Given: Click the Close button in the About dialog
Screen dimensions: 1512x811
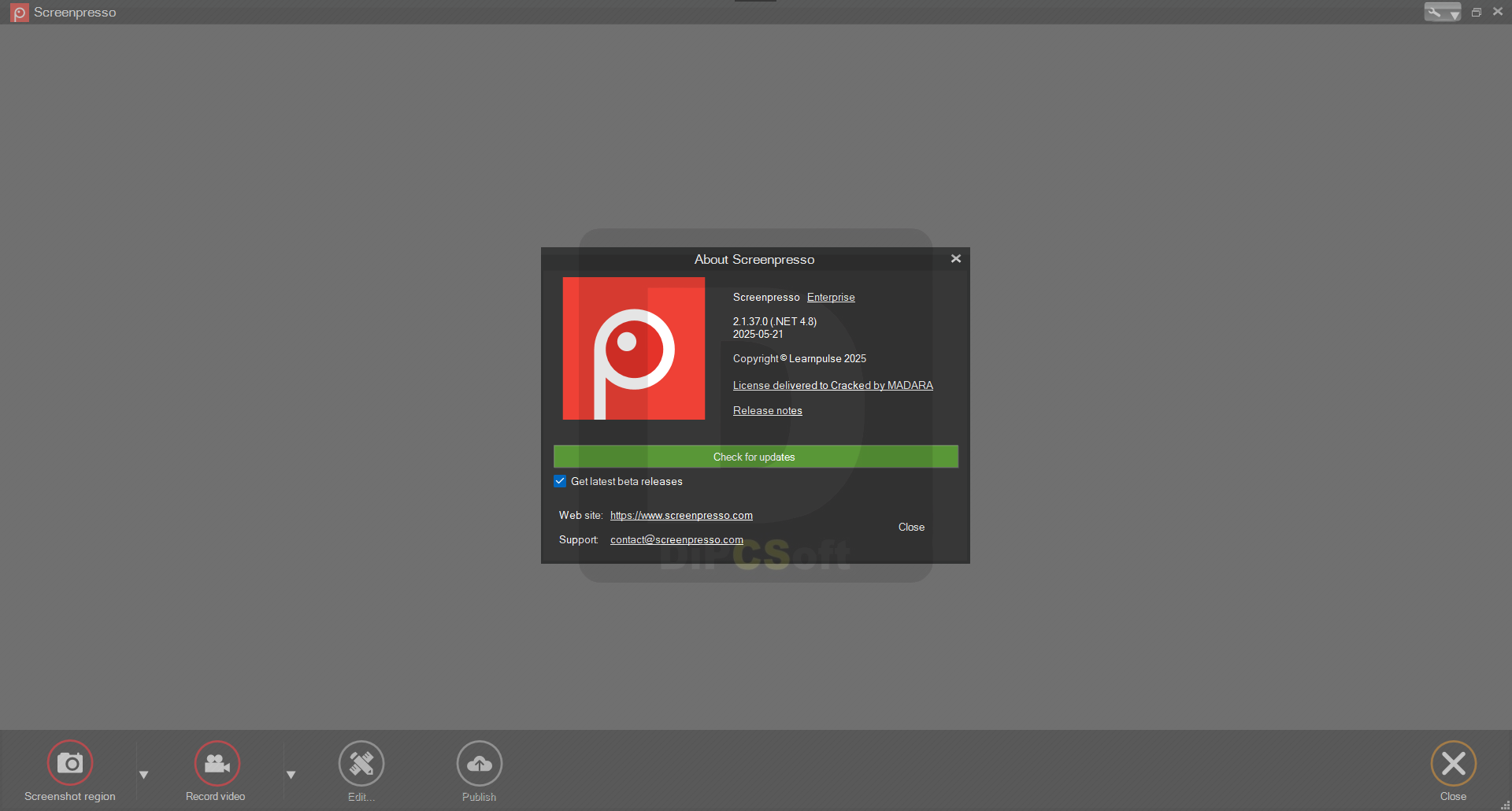Looking at the screenshot, I should (x=911, y=527).
